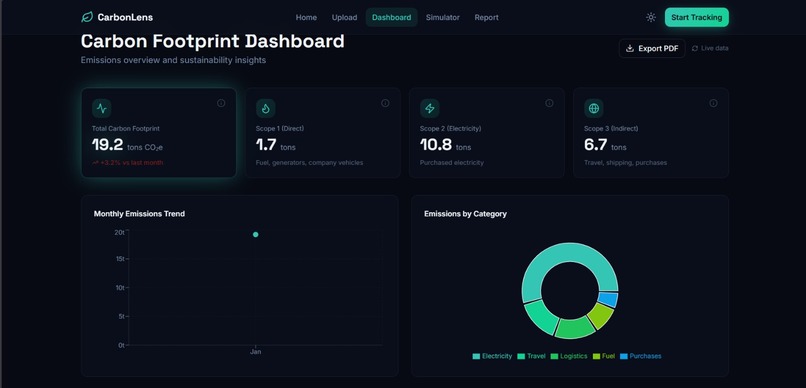Click the Electricity legend swatch

(476, 356)
